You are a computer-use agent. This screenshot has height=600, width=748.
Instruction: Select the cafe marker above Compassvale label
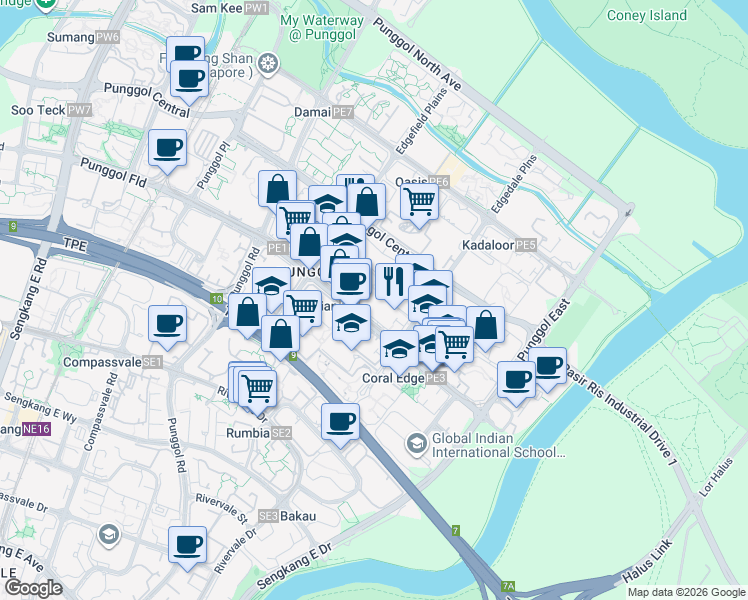tap(167, 325)
